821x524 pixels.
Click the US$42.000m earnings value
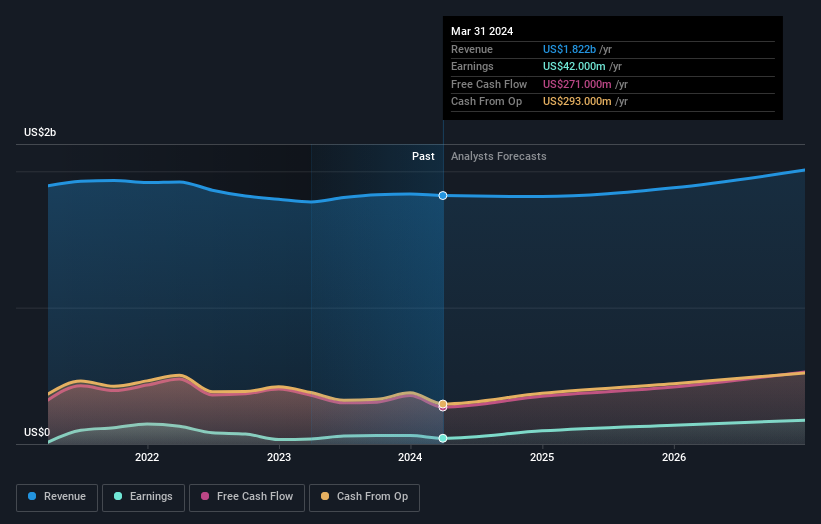574,66
